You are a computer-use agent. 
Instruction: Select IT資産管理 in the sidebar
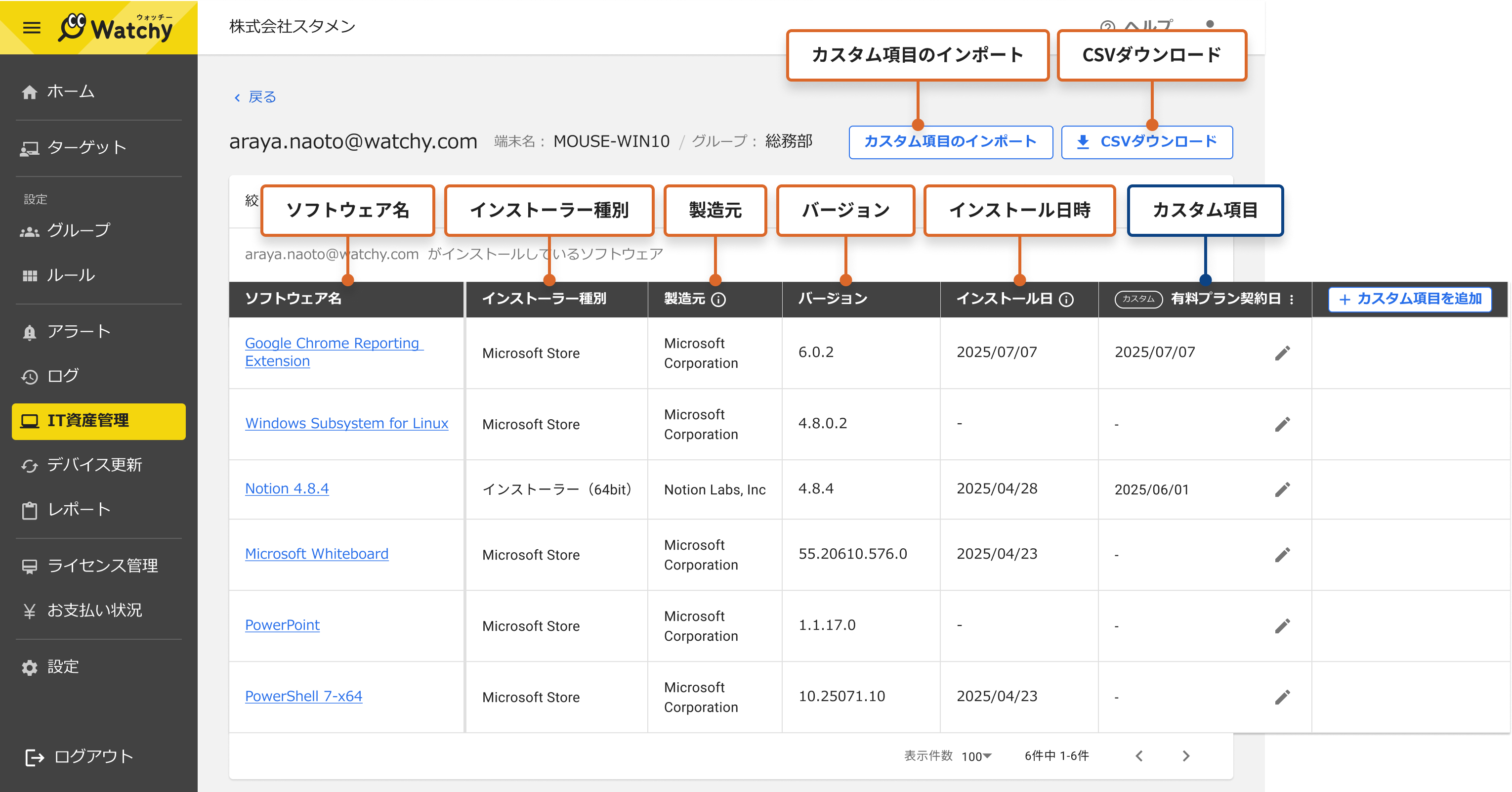coord(99,421)
